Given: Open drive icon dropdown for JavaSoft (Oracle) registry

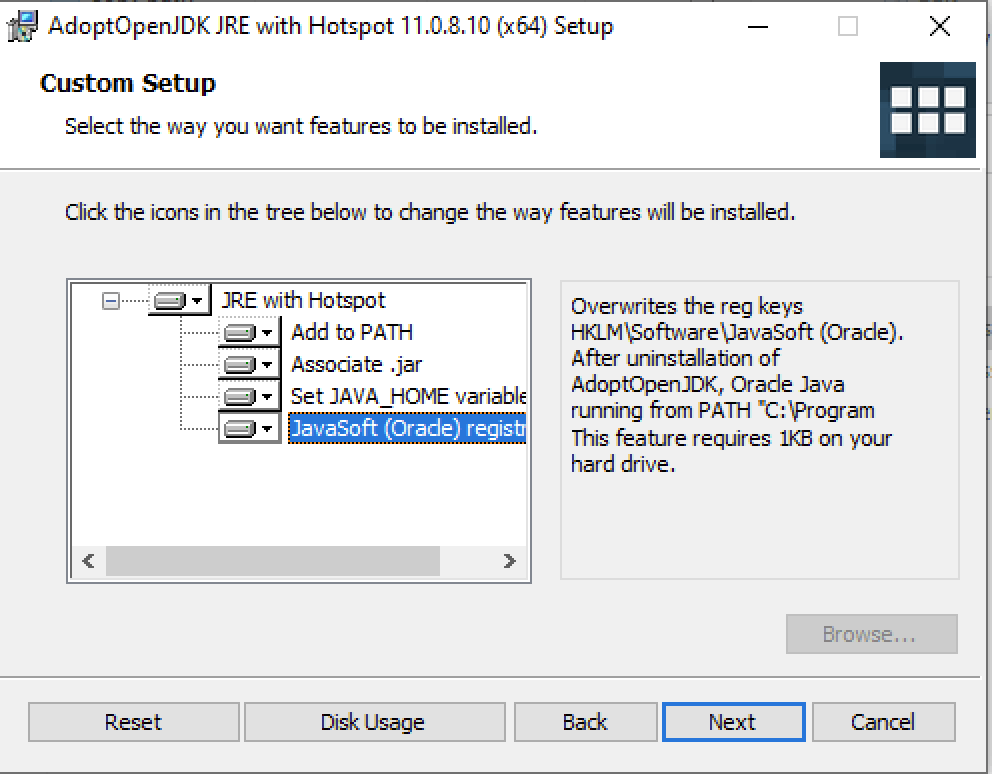Looking at the screenshot, I should [x=249, y=429].
